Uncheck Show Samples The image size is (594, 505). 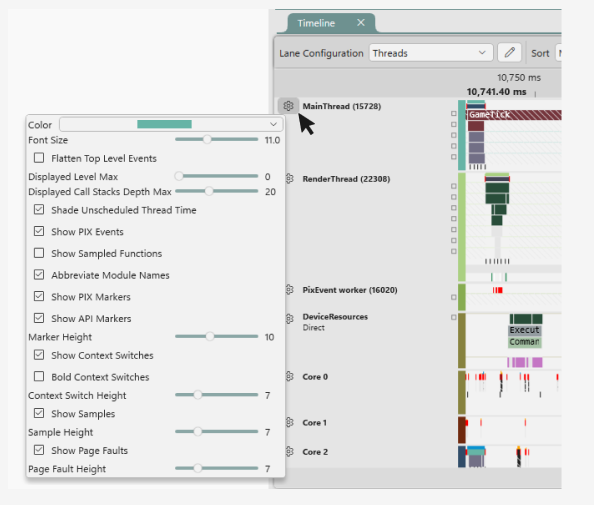(39, 413)
